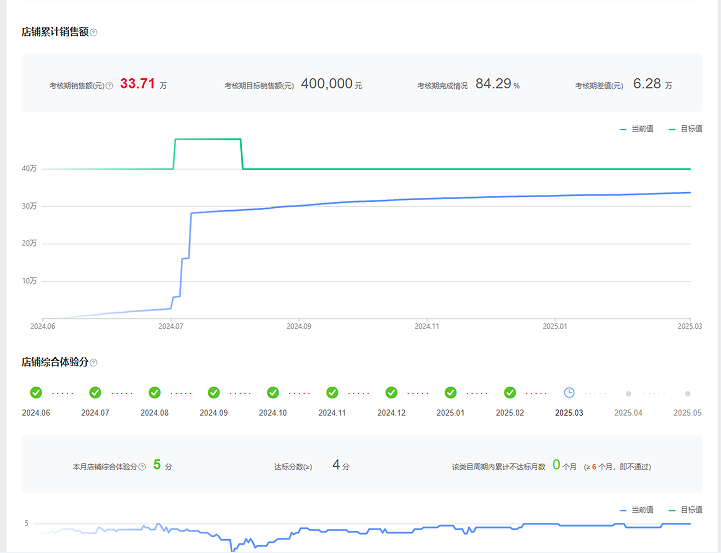Click the clock icon above 2025.03

569,393
